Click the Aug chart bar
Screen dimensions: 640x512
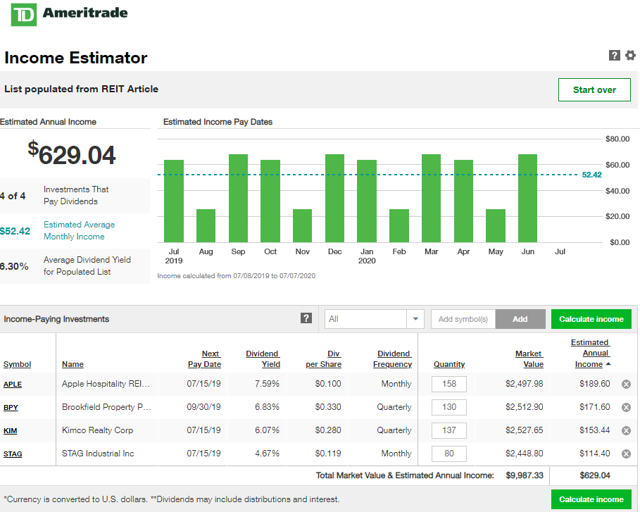click(206, 226)
